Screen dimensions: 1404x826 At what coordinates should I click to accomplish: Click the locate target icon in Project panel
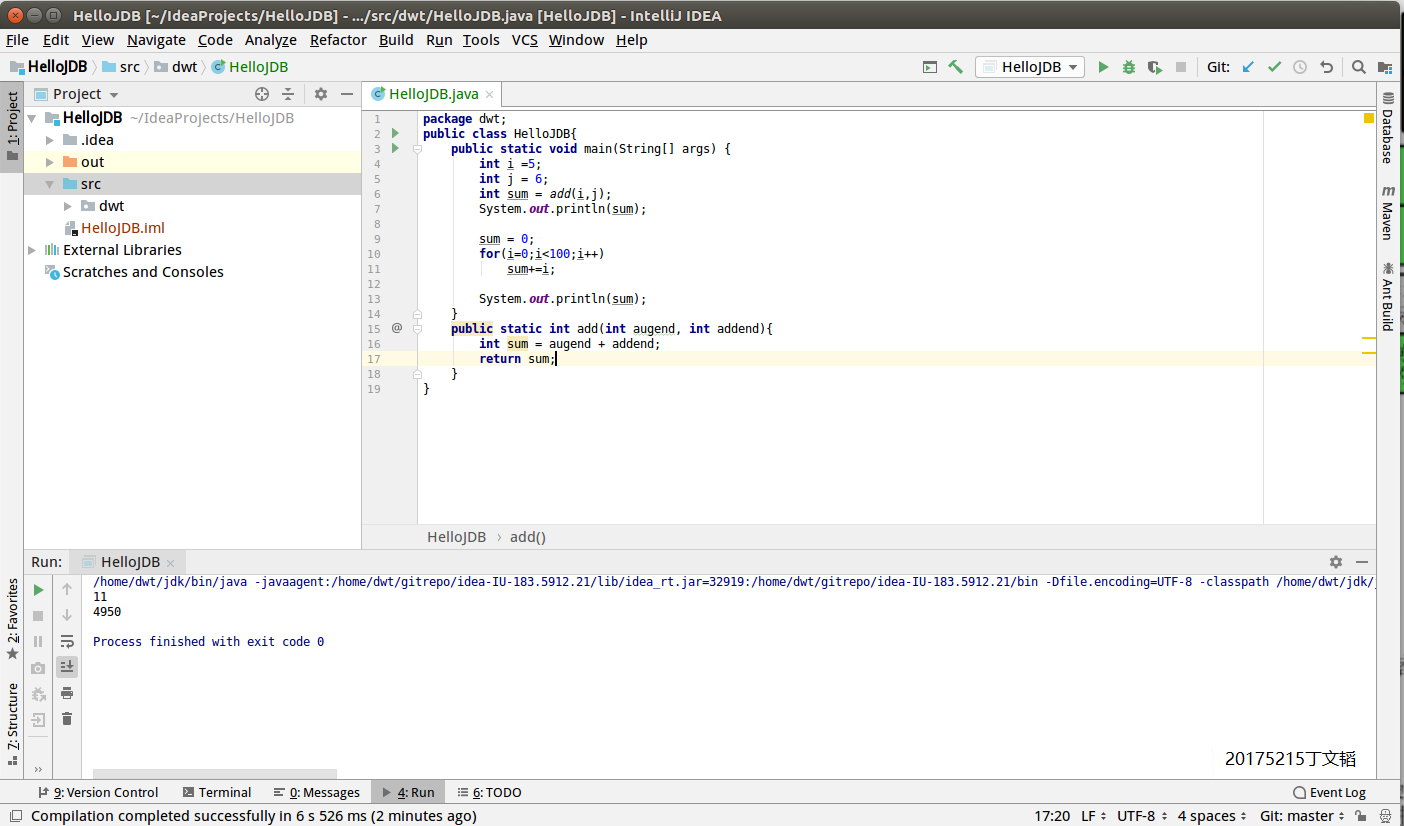(x=262, y=94)
